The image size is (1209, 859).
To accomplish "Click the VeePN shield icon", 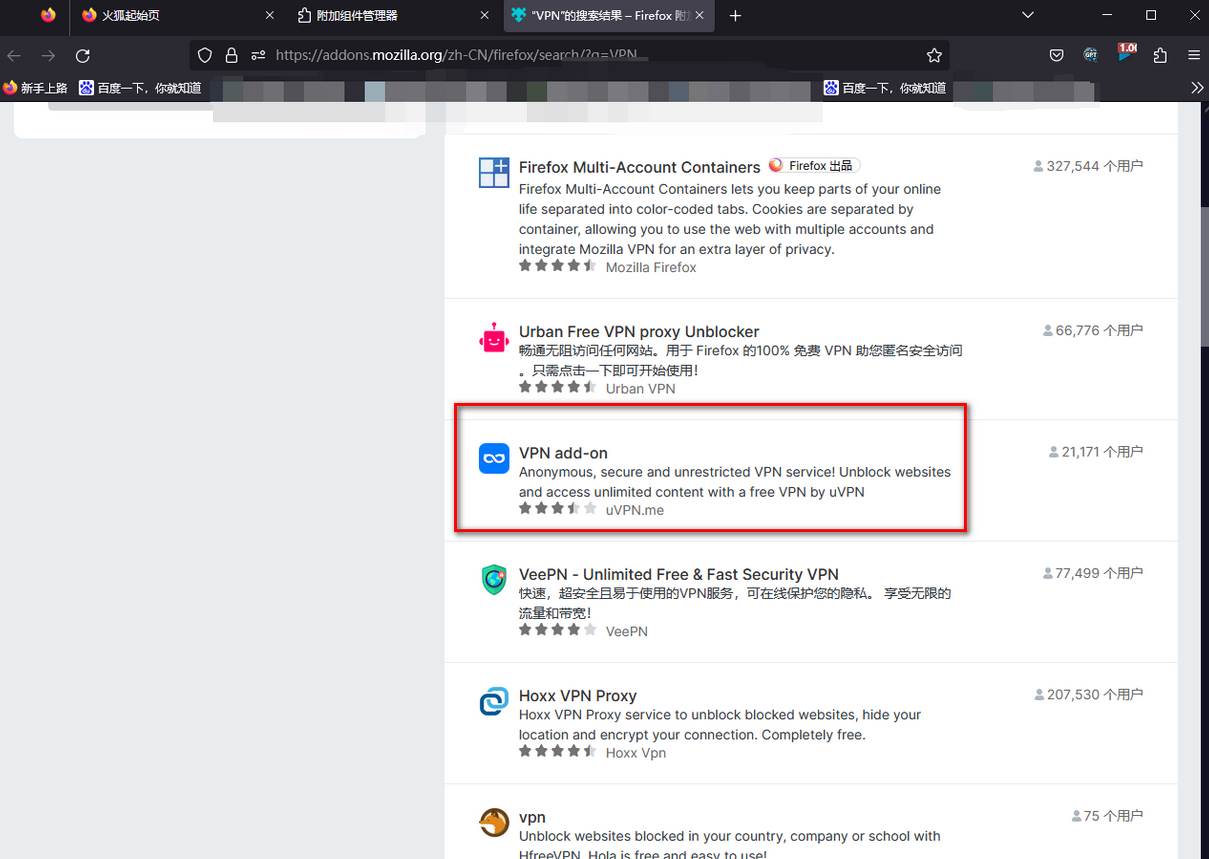I will (x=494, y=580).
